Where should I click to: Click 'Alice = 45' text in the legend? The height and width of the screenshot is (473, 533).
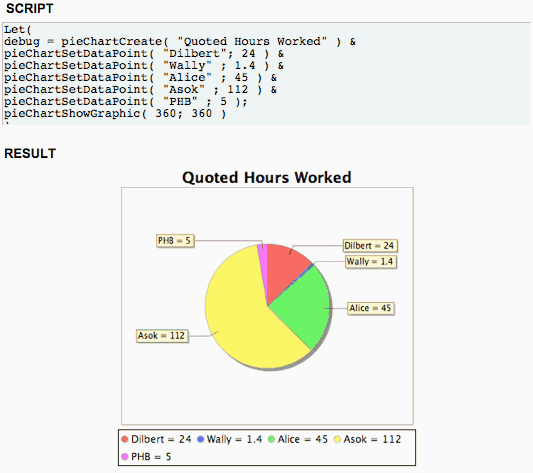click(303, 439)
